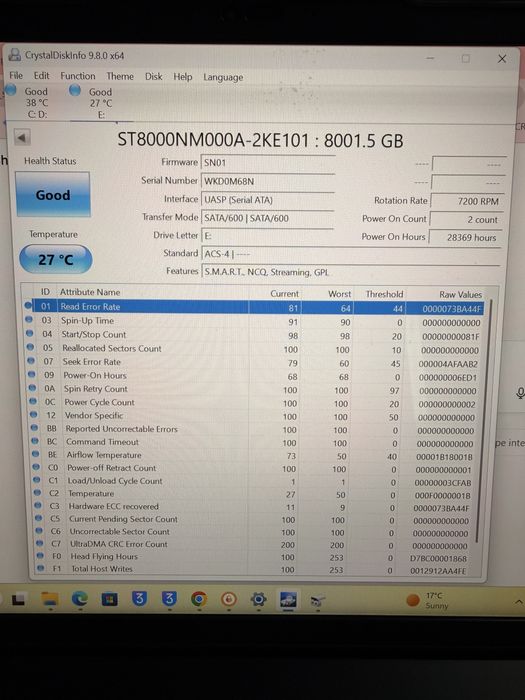Click the Raw Values column header

pos(461,294)
